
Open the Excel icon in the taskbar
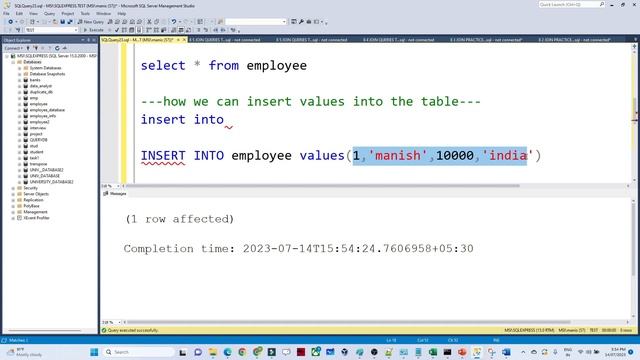[x=433, y=352]
